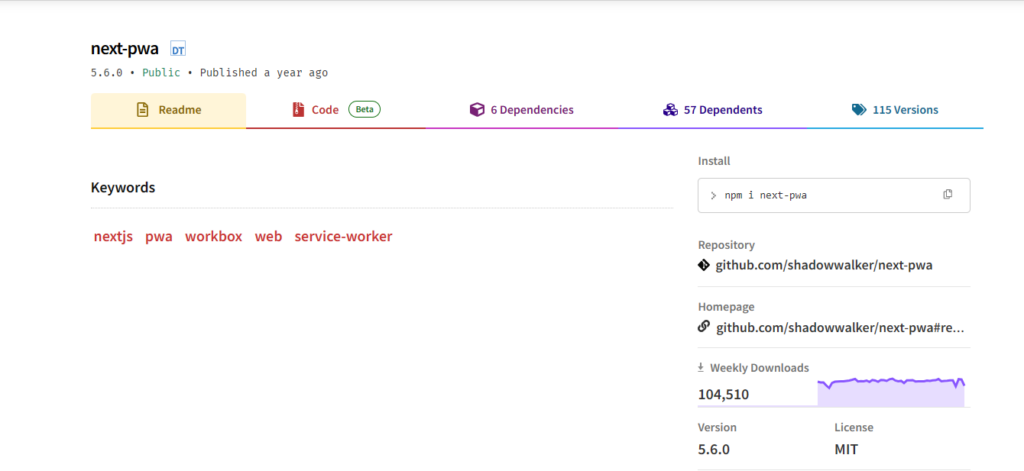Open the Code tab
Screen dimensions: 1024x471
[336, 110]
